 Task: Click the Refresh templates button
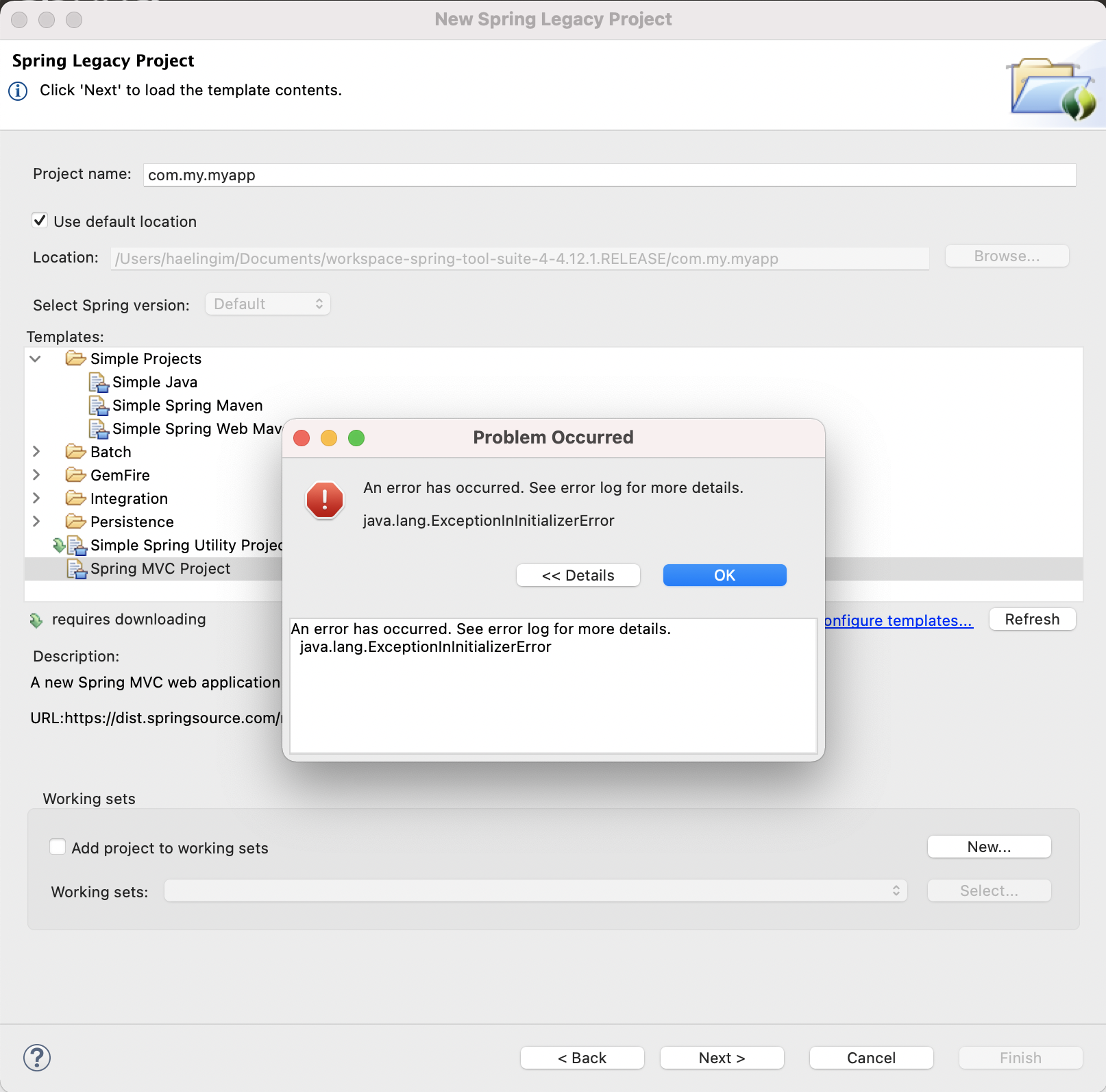(x=1032, y=619)
